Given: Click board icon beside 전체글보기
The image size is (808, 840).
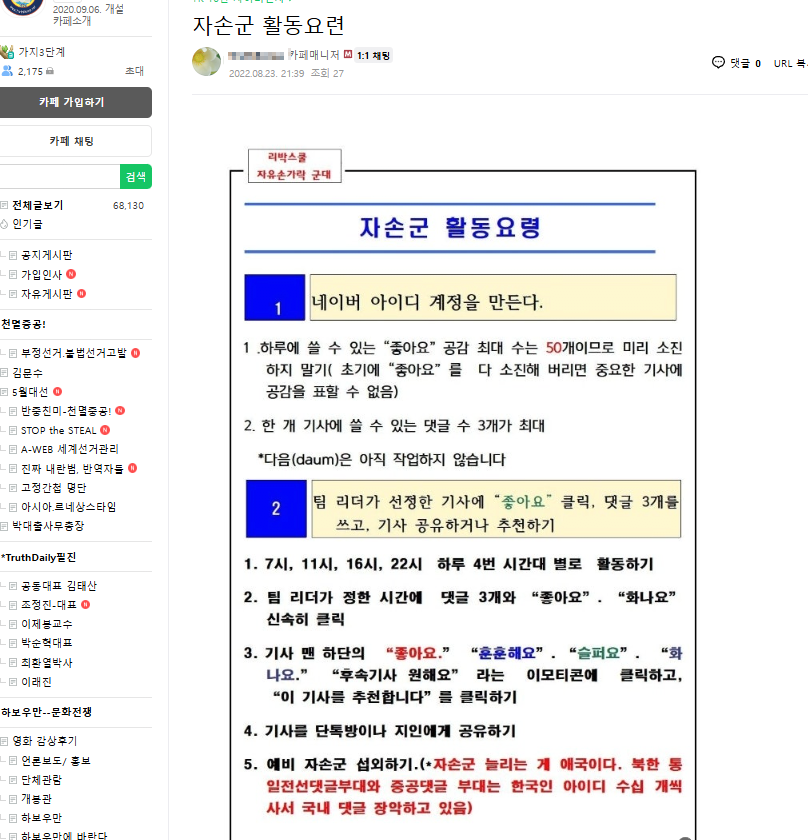Looking at the screenshot, I should pyautogui.click(x=4, y=205).
